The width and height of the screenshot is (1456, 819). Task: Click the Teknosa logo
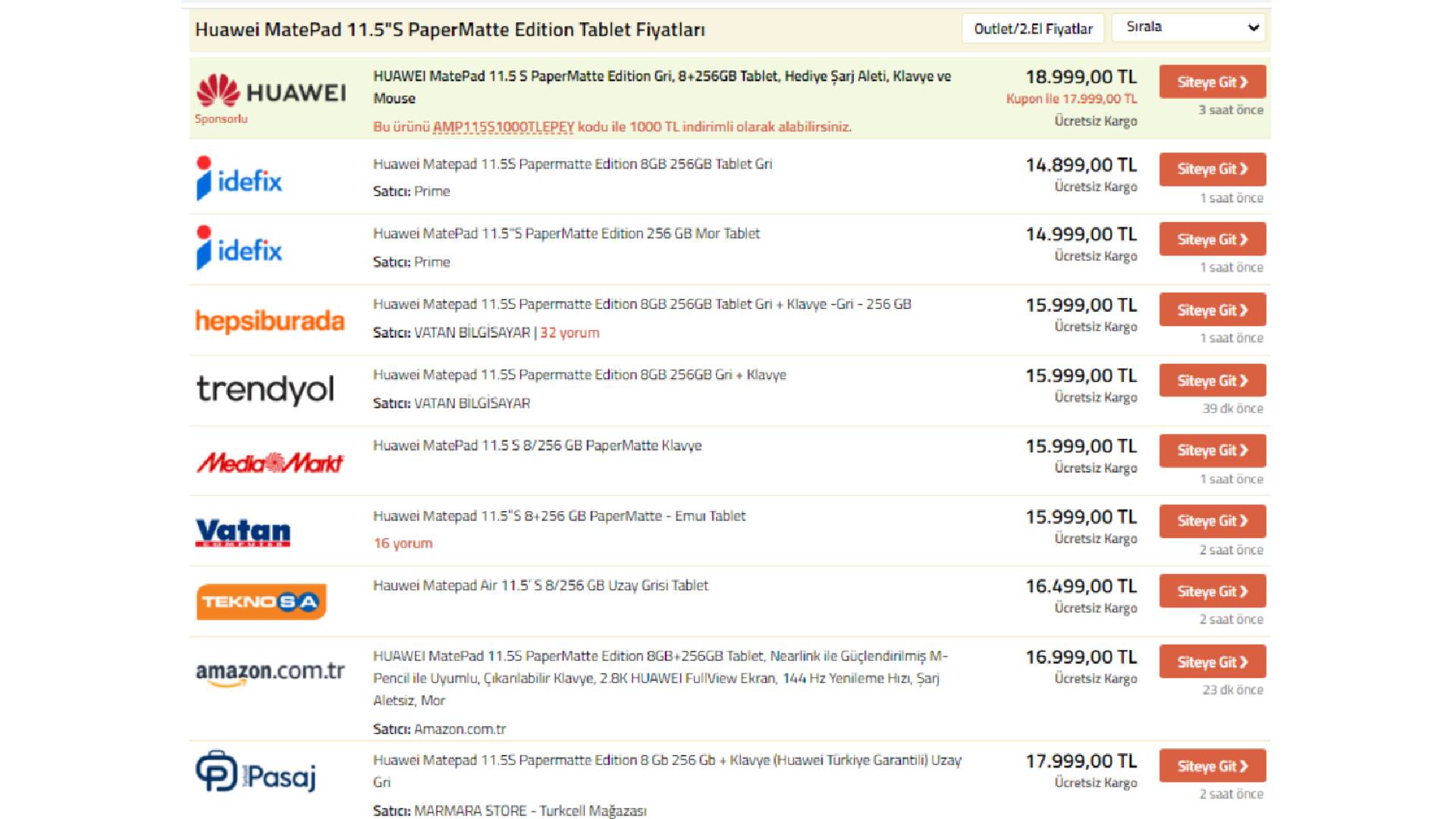pyautogui.click(x=261, y=601)
